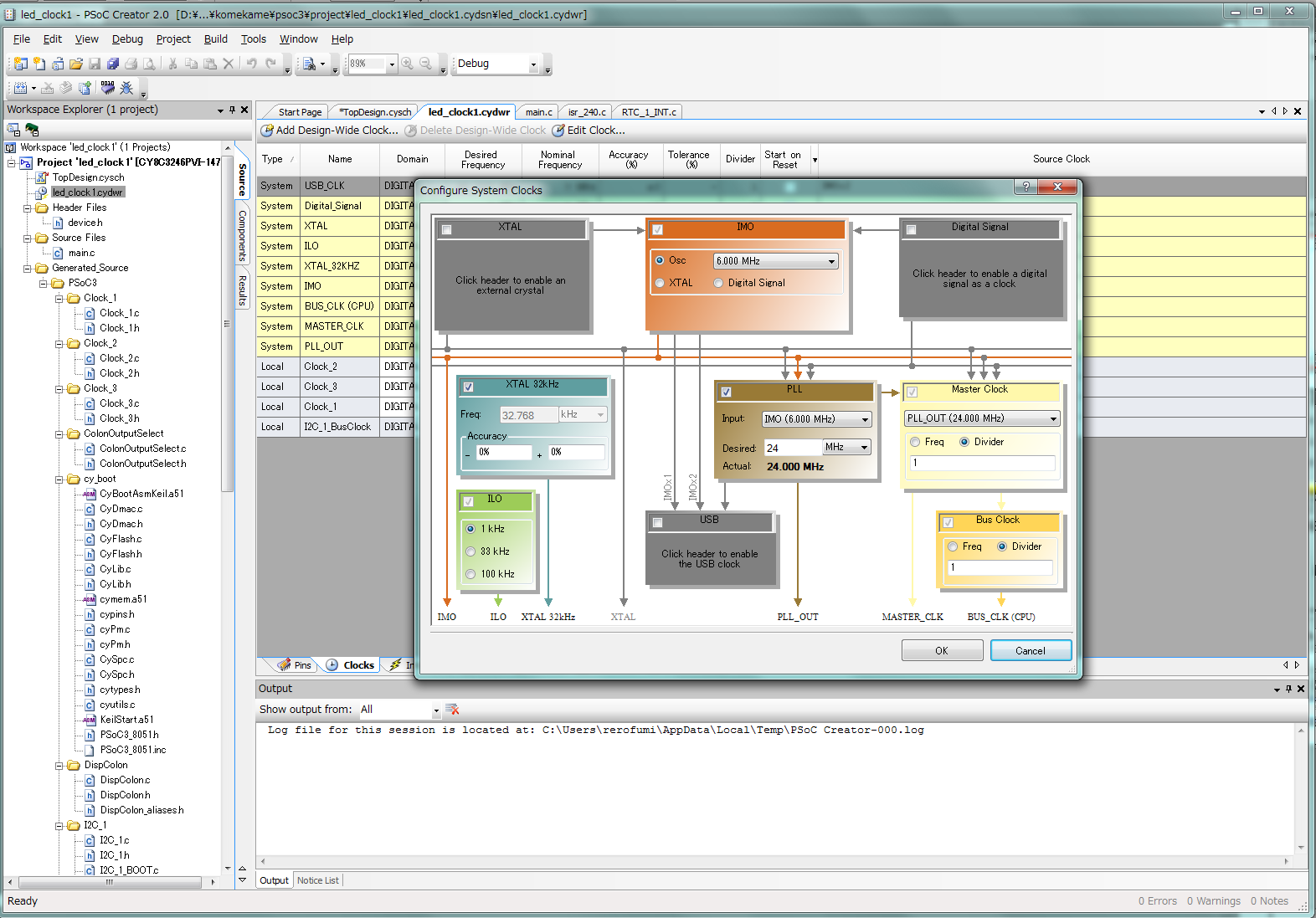Click Add Design-Wide Clock button
This screenshot has height=918, width=1316.
[330, 131]
